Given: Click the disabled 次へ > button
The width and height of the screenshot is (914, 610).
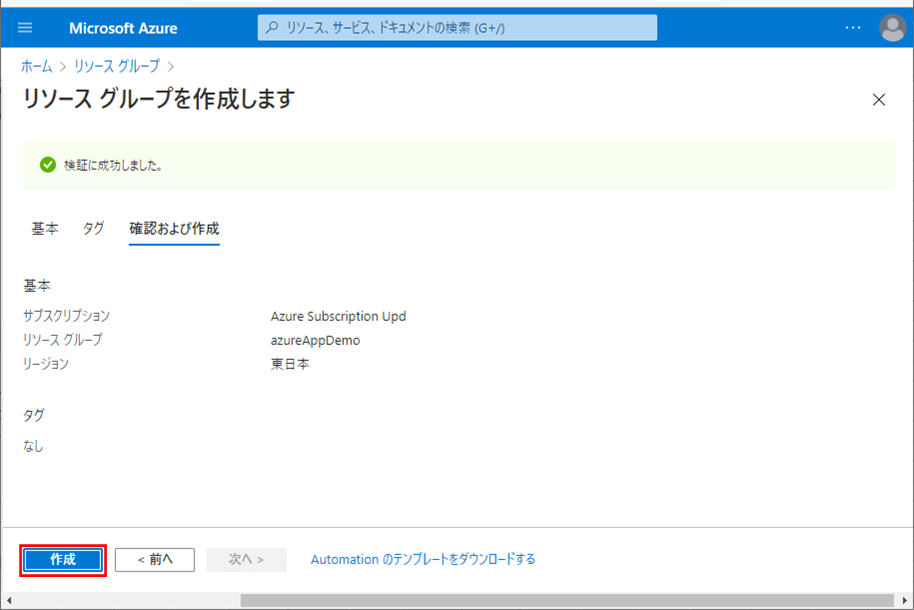Looking at the screenshot, I should (x=246, y=559).
